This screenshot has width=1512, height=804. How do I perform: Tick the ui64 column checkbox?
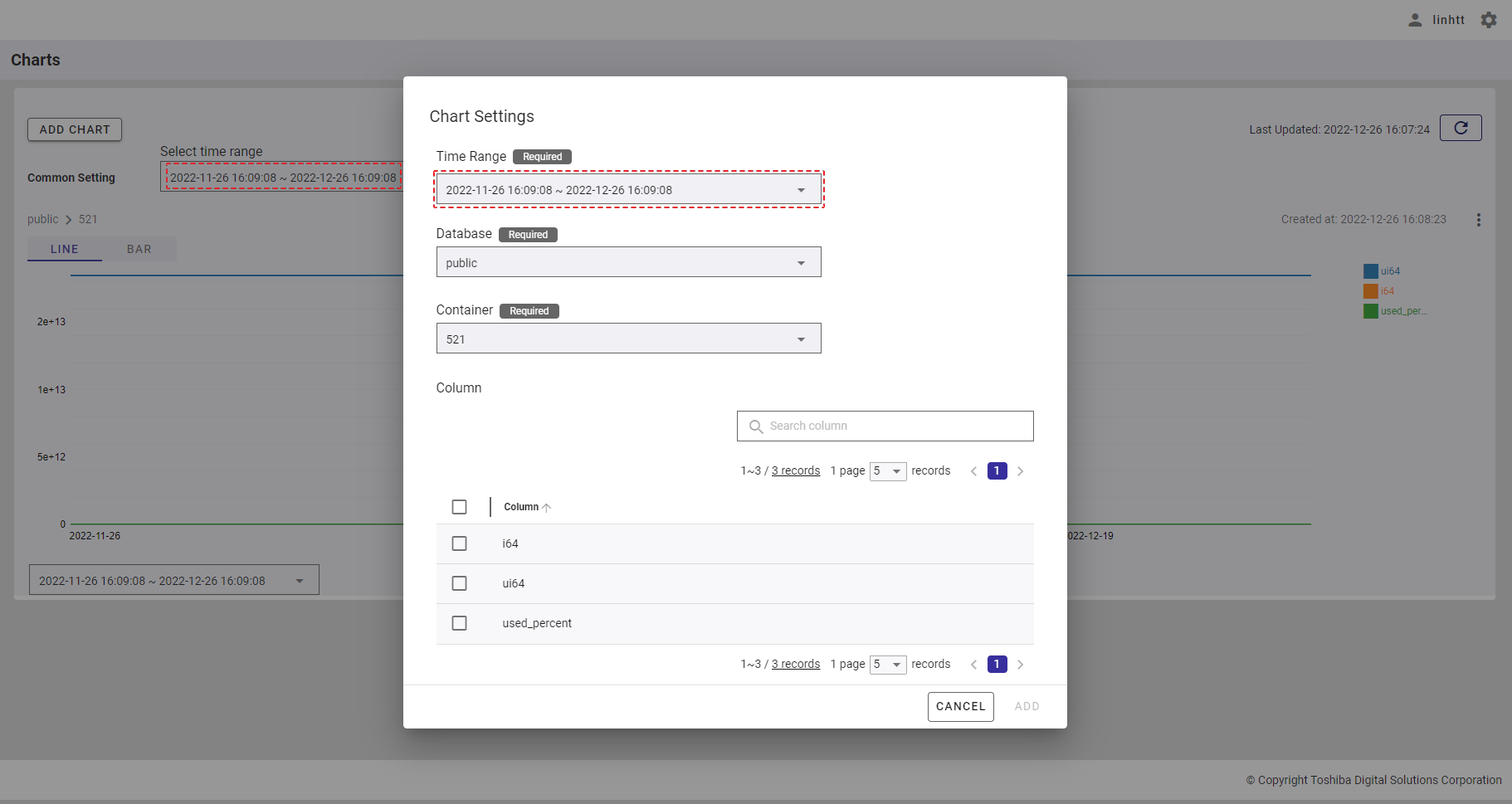click(459, 583)
